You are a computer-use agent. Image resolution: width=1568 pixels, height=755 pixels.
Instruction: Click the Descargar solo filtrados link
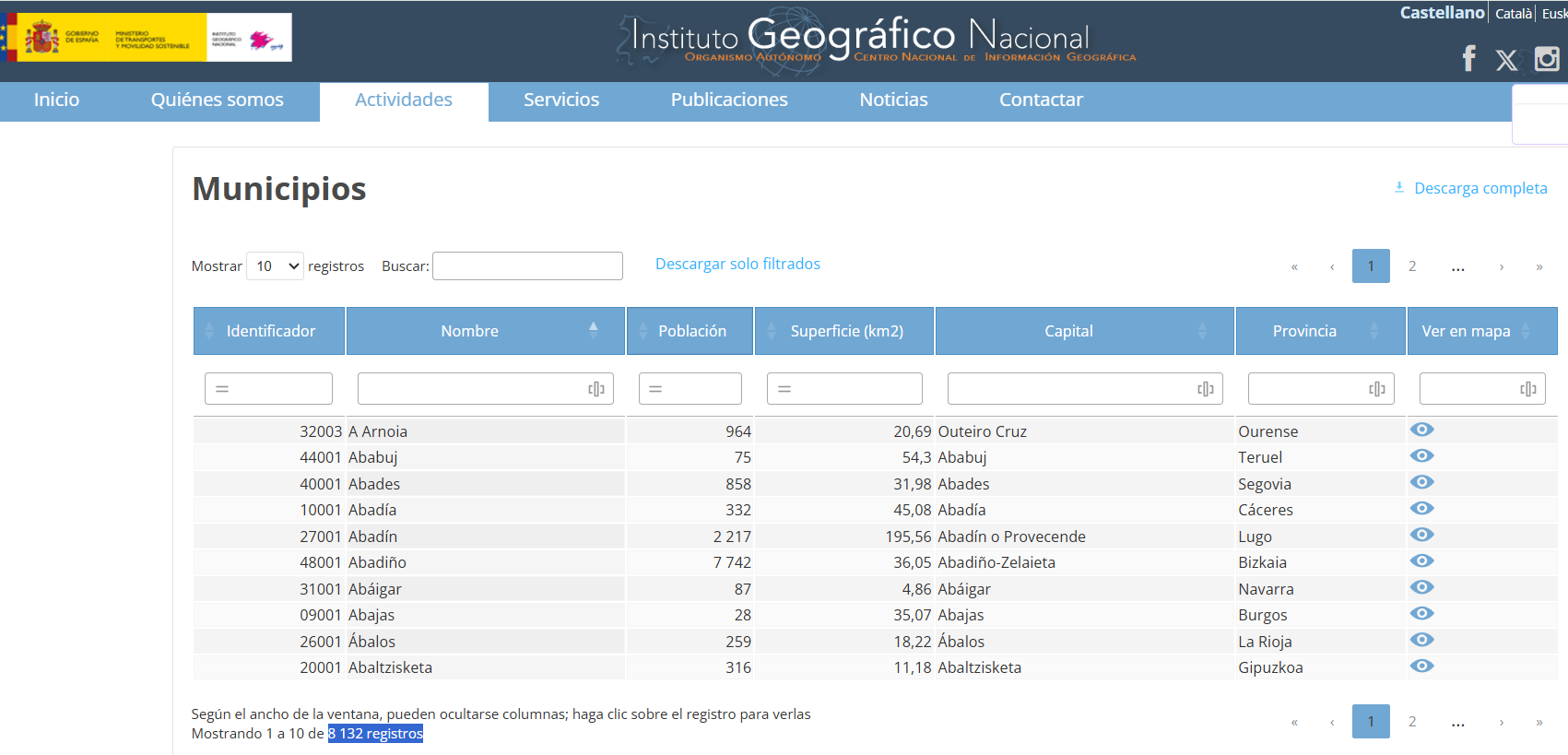click(x=737, y=264)
